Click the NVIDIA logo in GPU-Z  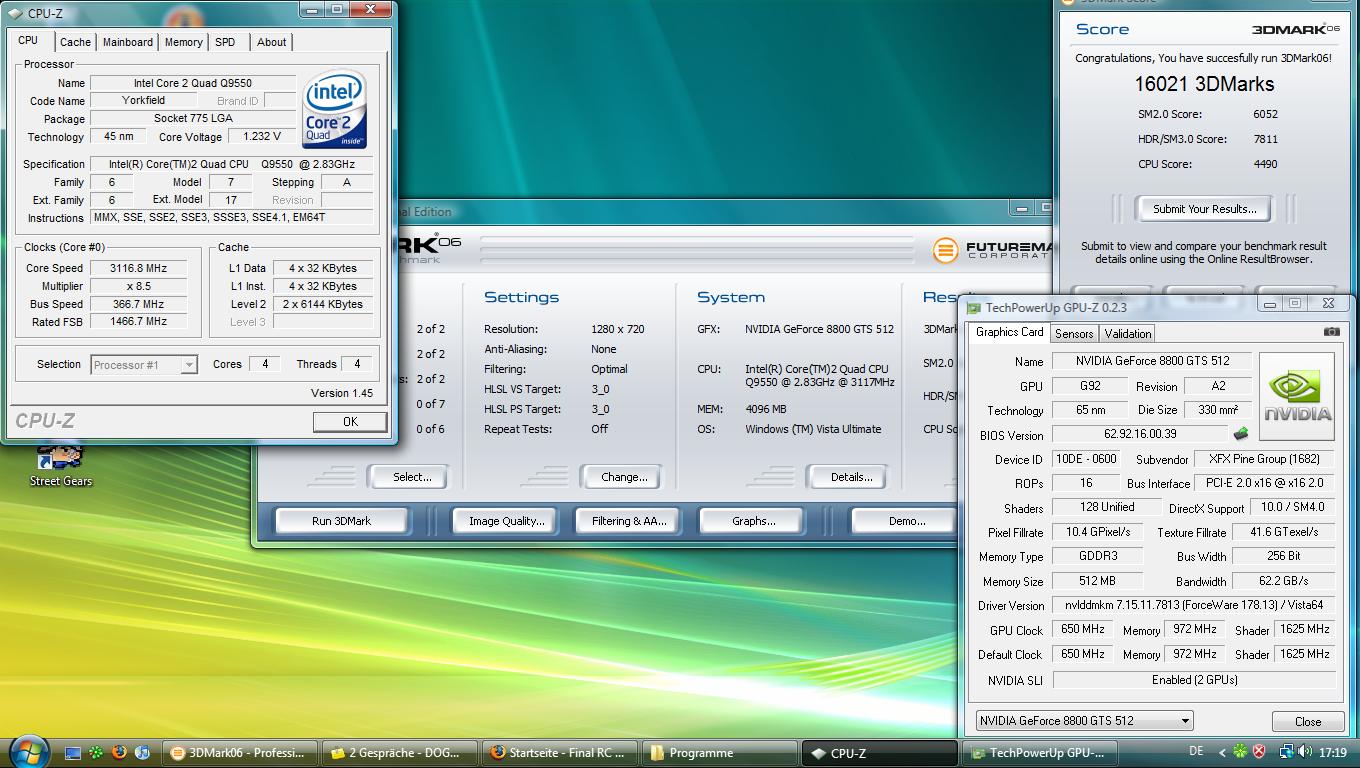[x=1297, y=397]
